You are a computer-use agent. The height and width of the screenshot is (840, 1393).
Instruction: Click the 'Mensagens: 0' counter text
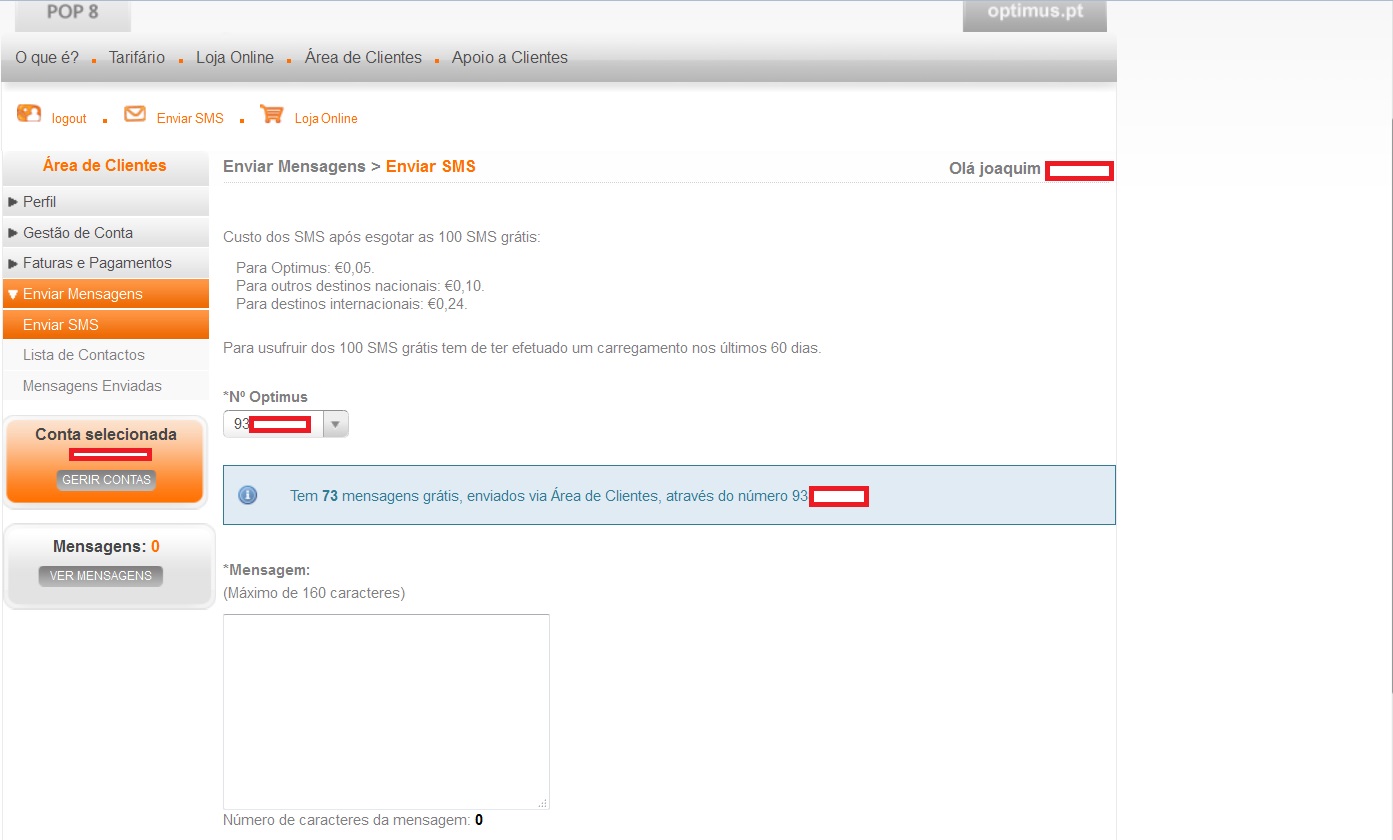click(106, 547)
